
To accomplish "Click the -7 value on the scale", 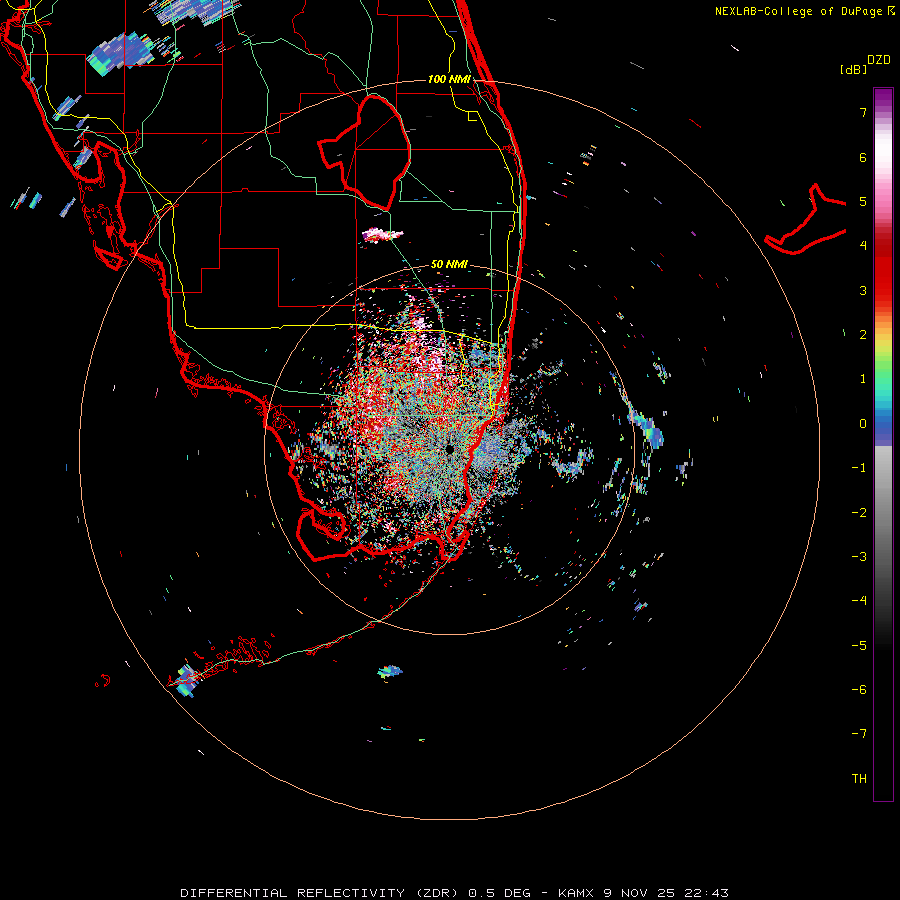I will (x=859, y=734).
